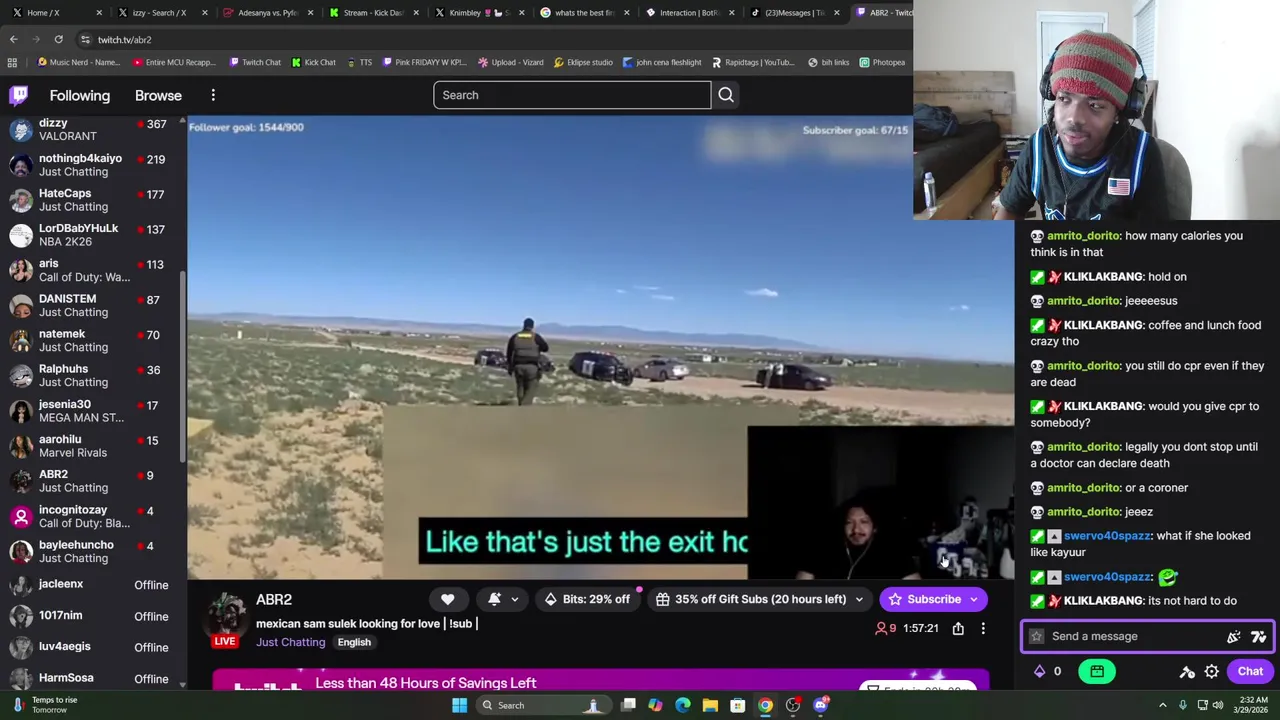Click the magnifier button beside the search field

(x=726, y=95)
